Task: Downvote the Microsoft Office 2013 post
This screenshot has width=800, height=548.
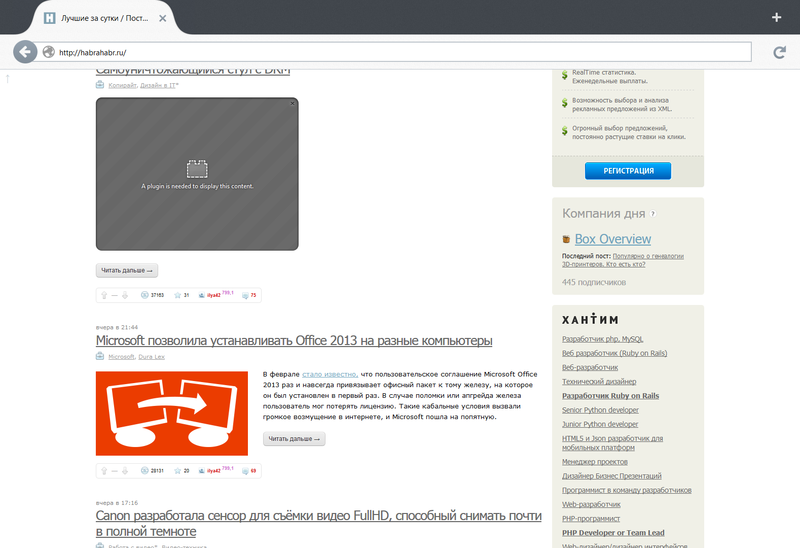Action: tap(124, 471)
